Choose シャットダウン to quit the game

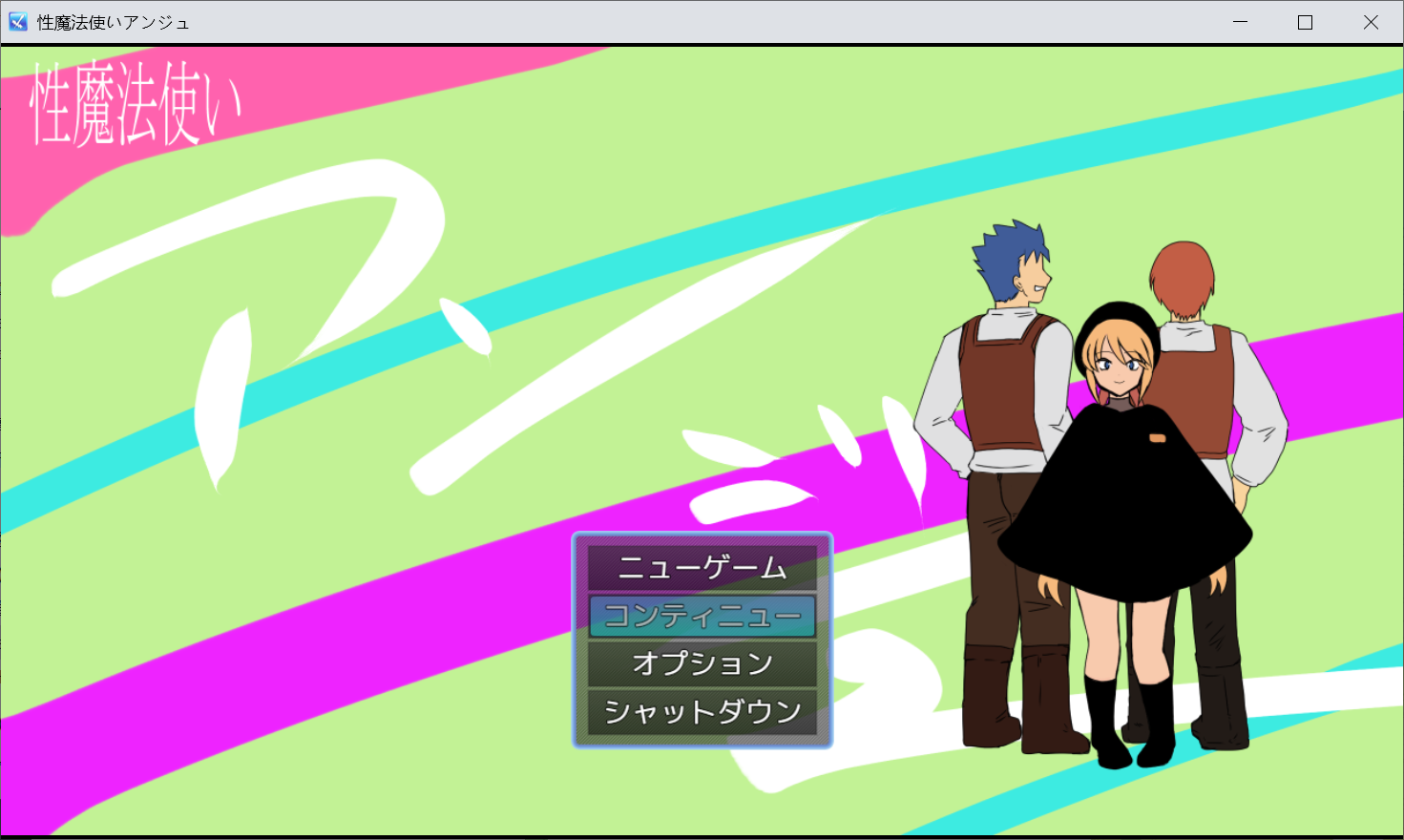[702, 711]
